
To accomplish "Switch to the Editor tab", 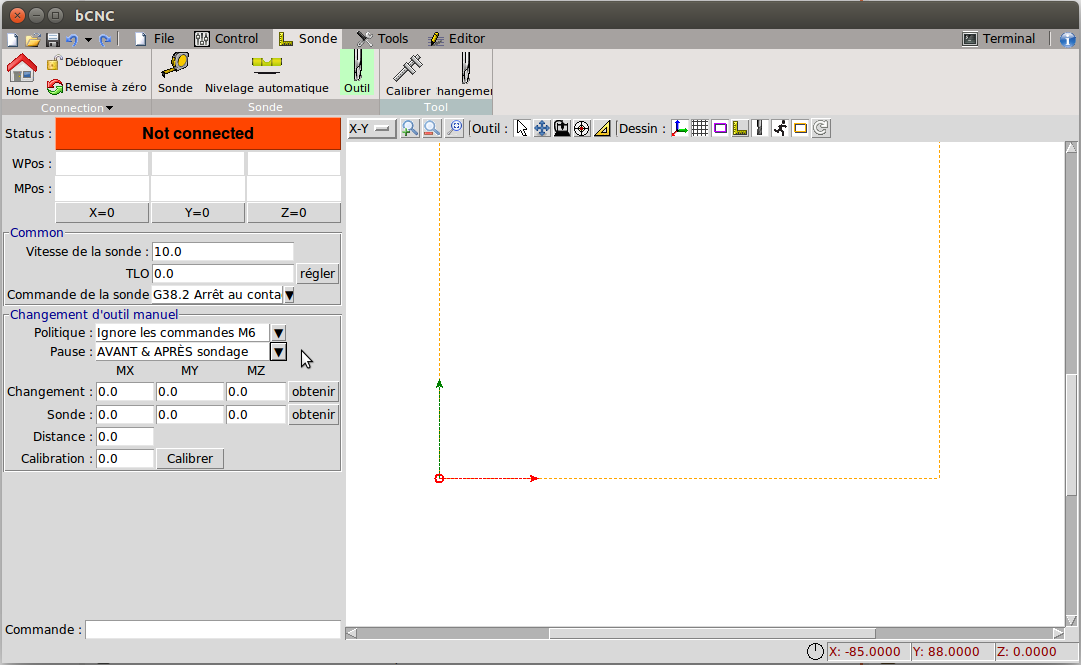I will point(456,39).
